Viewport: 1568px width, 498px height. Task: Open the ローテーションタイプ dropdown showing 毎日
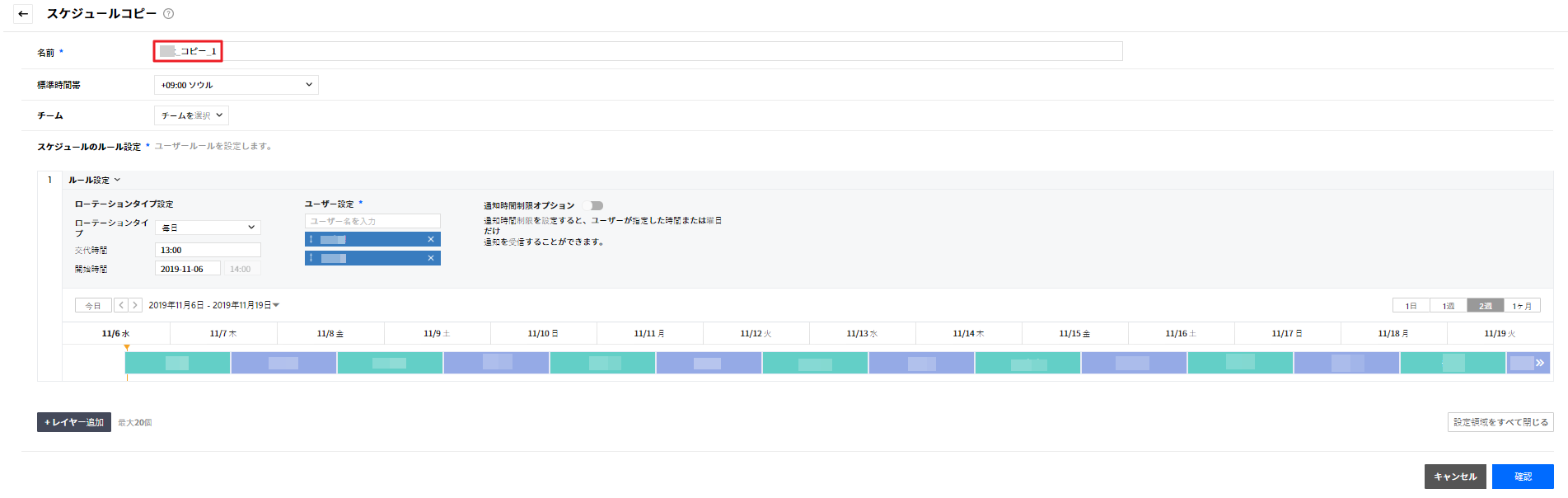(x=208, y=228)
